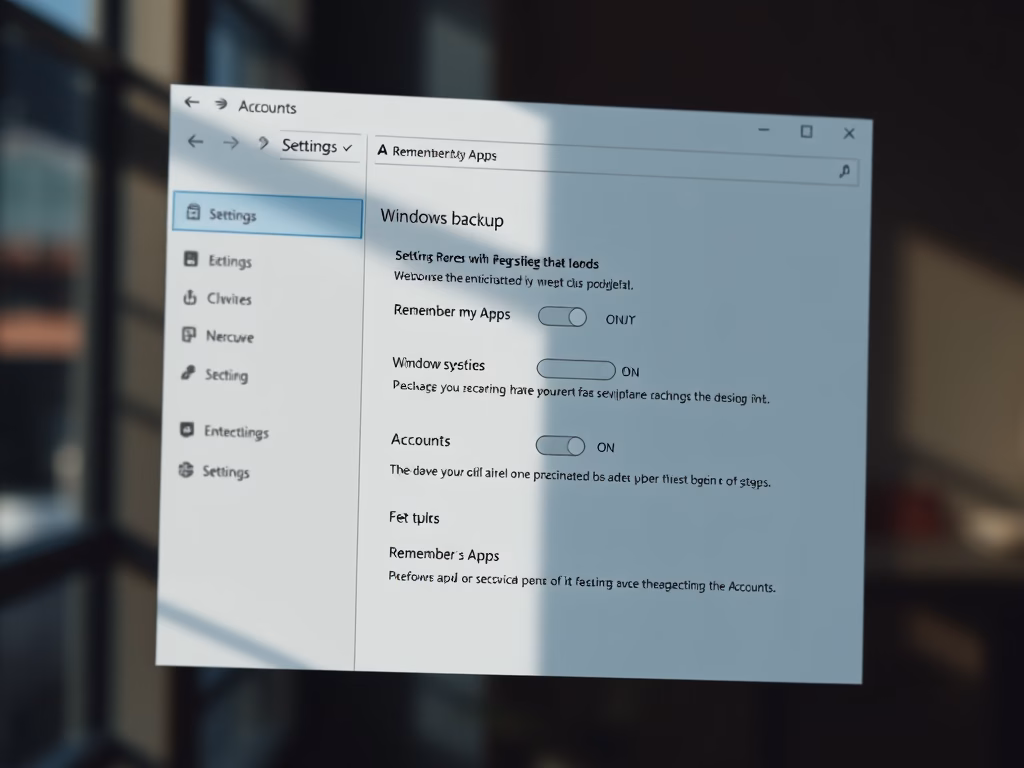Click the icon in highlighted Settings item

(x=193, y=212)
